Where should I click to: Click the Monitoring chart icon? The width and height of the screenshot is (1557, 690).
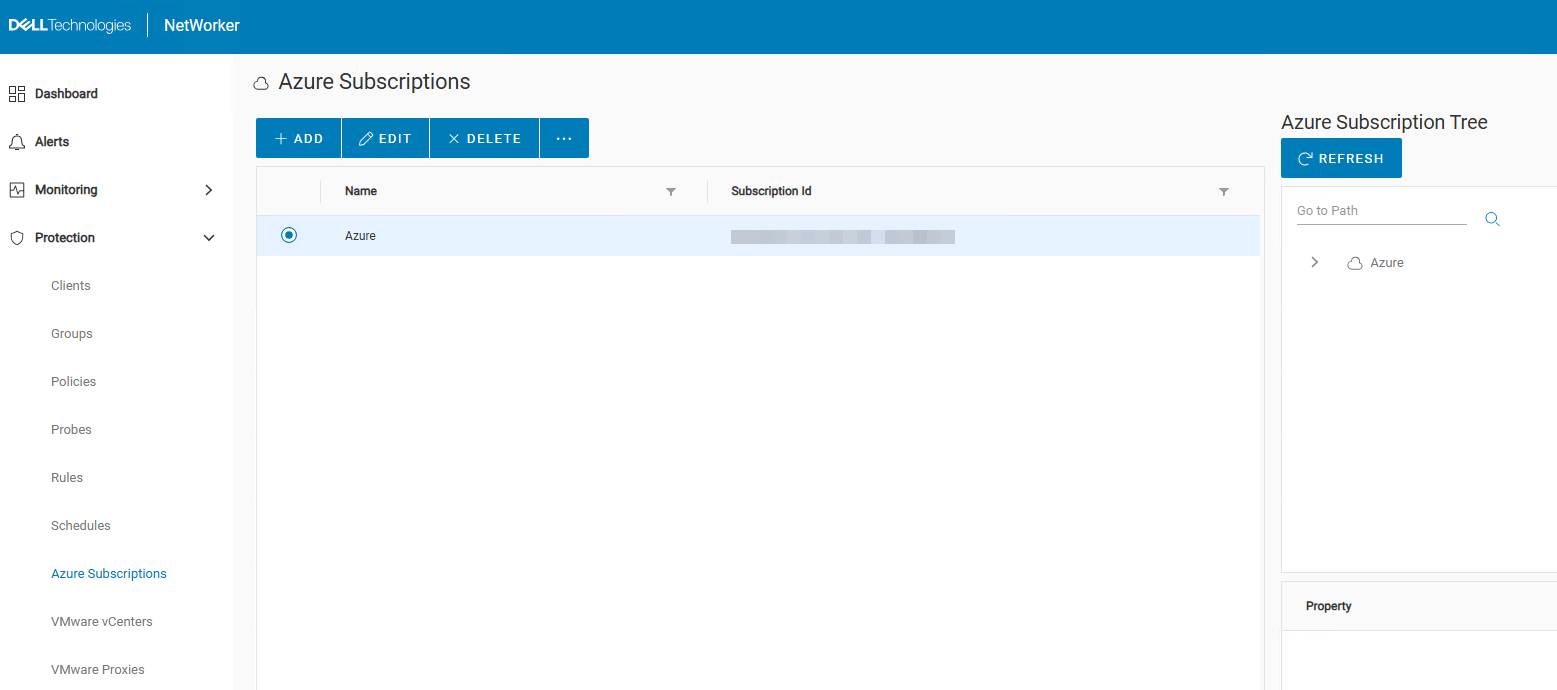click(16, 190)
